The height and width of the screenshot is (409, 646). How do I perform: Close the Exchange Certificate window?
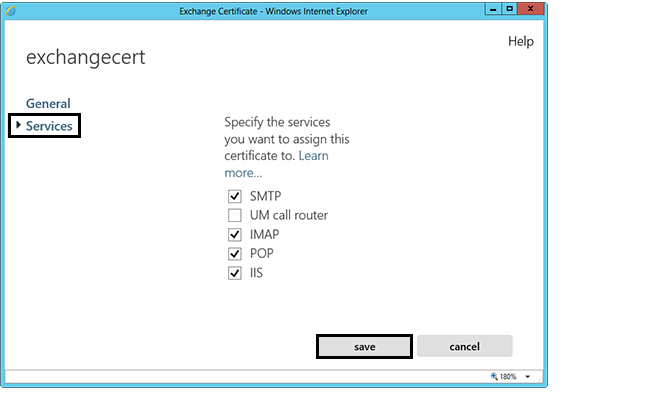[x=531, y=9]
